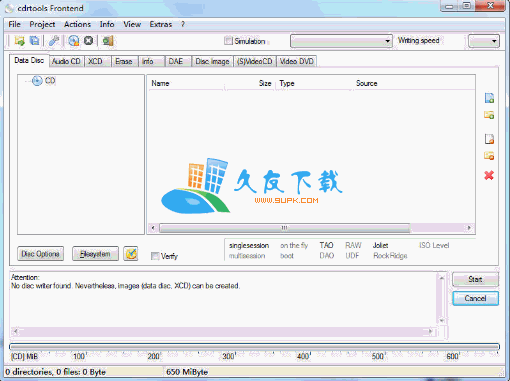Sort file list by Type column

314,83
